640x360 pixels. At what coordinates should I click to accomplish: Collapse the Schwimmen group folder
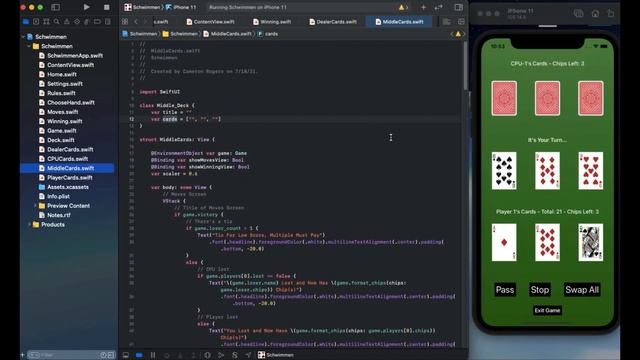(29, 46)
